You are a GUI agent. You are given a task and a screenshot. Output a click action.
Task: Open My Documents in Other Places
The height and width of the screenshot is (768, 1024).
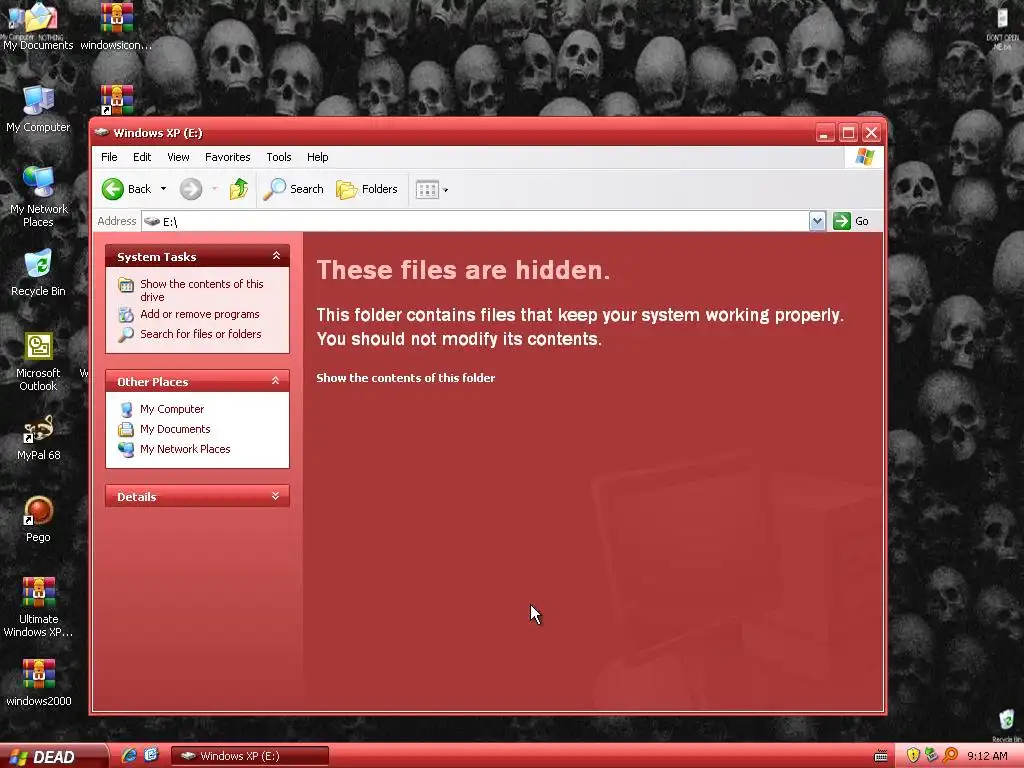click(174, 429)
